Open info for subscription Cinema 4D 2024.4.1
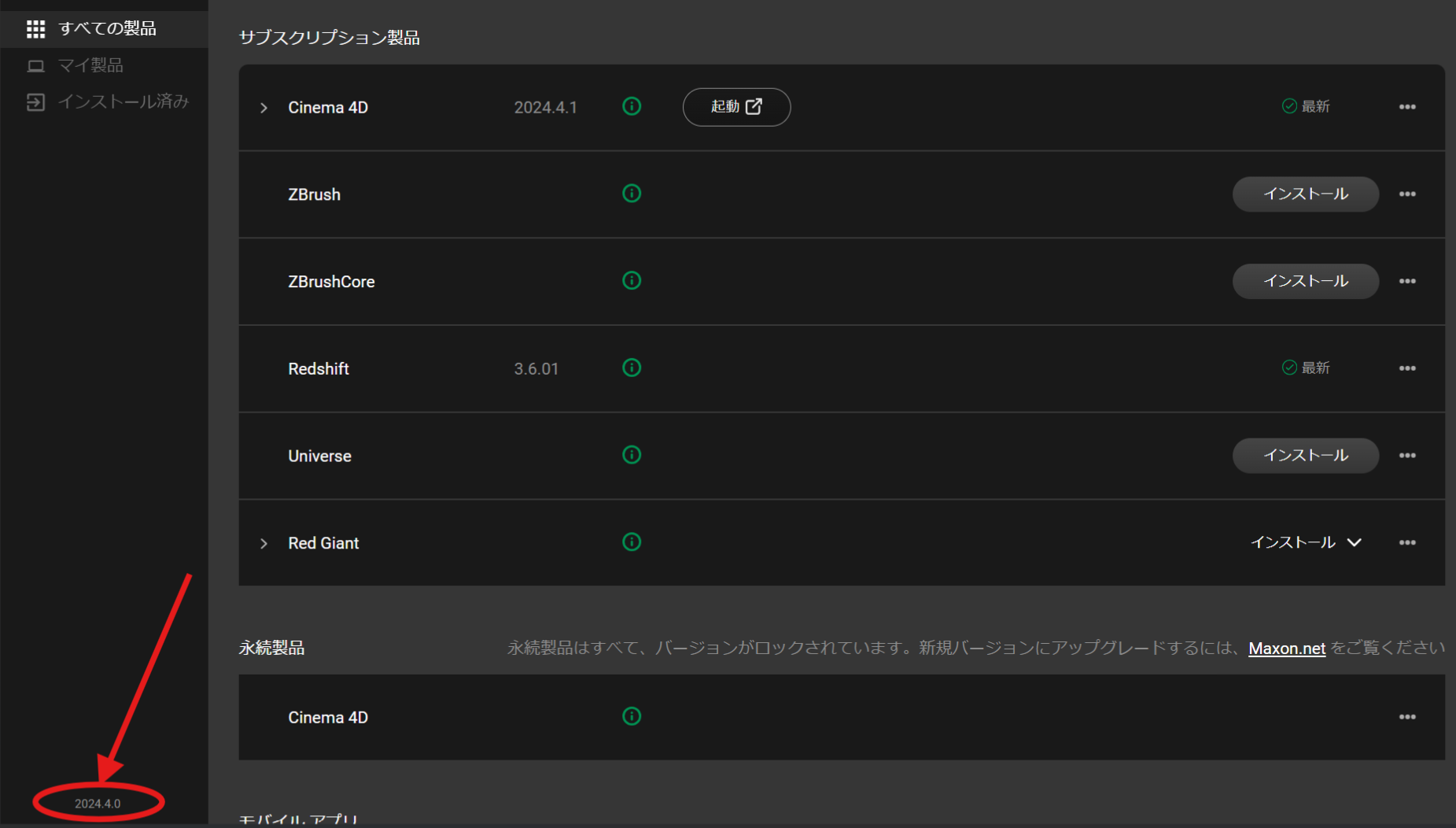1456x828 pixels. 632,106
